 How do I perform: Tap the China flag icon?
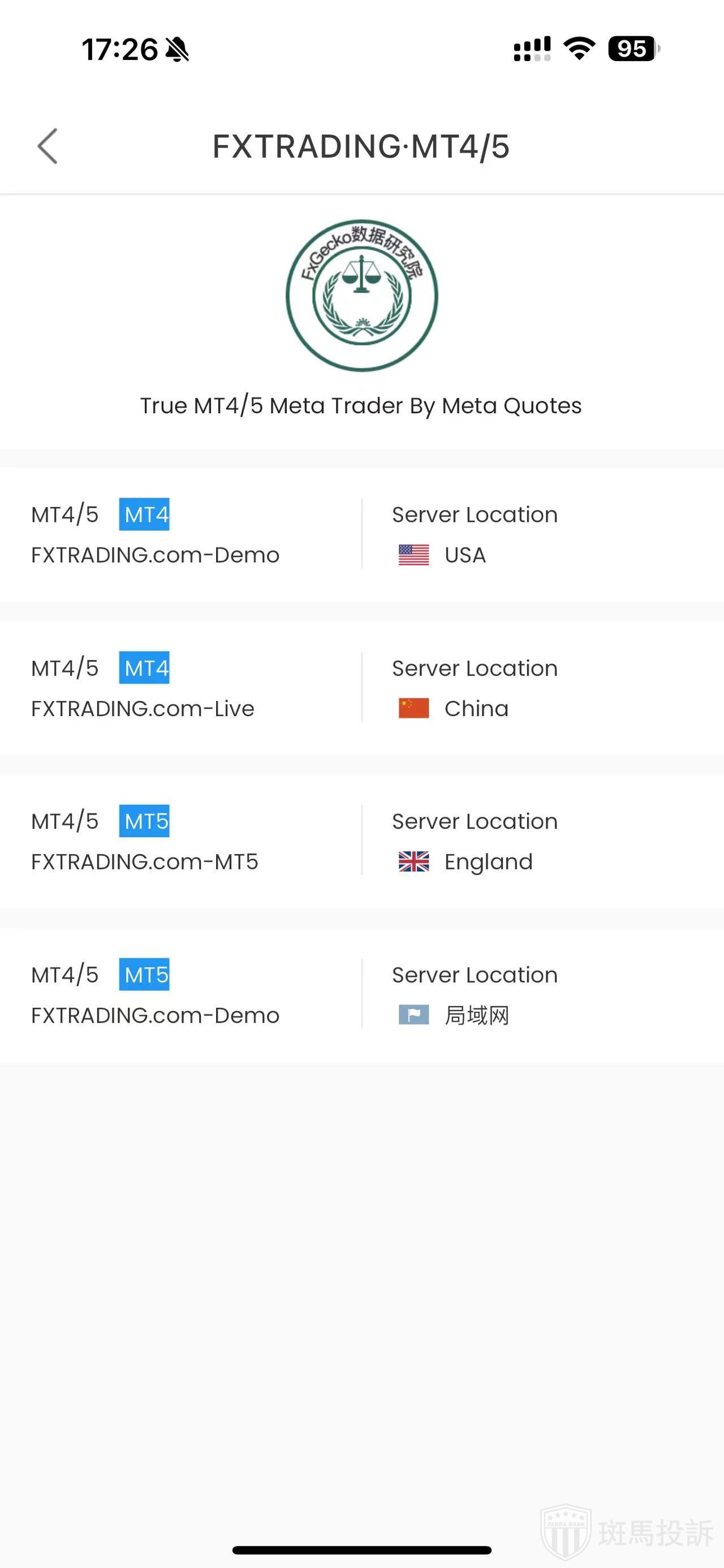[x=413, y=708]
